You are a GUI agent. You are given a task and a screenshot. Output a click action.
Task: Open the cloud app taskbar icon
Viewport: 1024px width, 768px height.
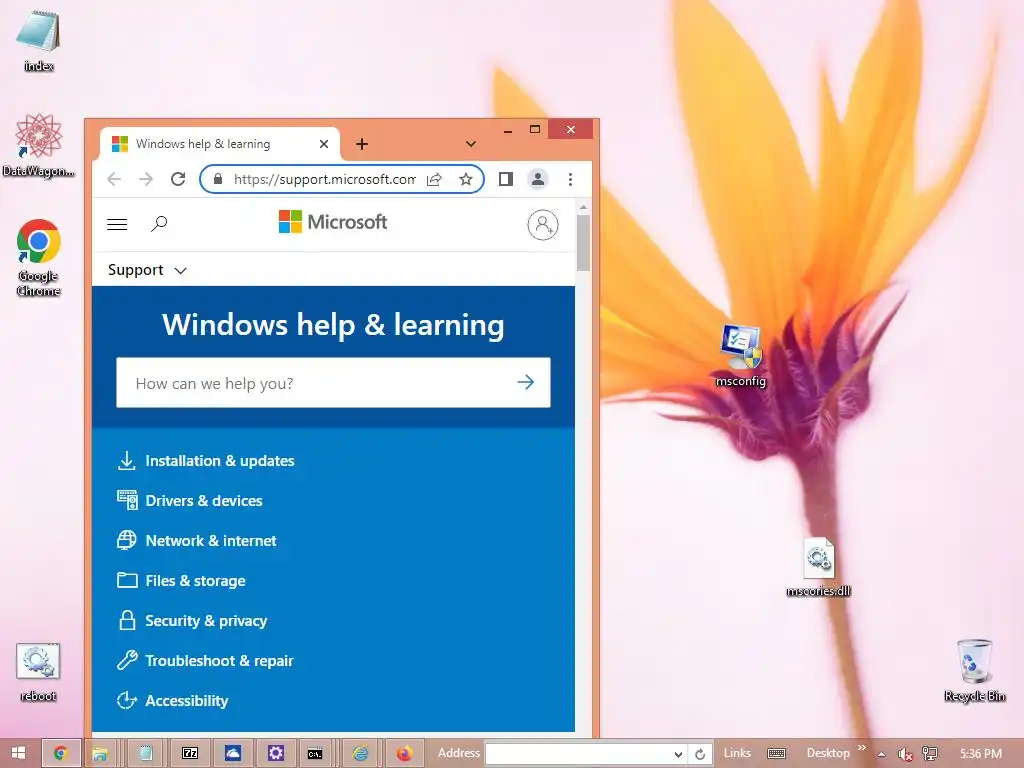pyautogui.click(x=232, y=754)
